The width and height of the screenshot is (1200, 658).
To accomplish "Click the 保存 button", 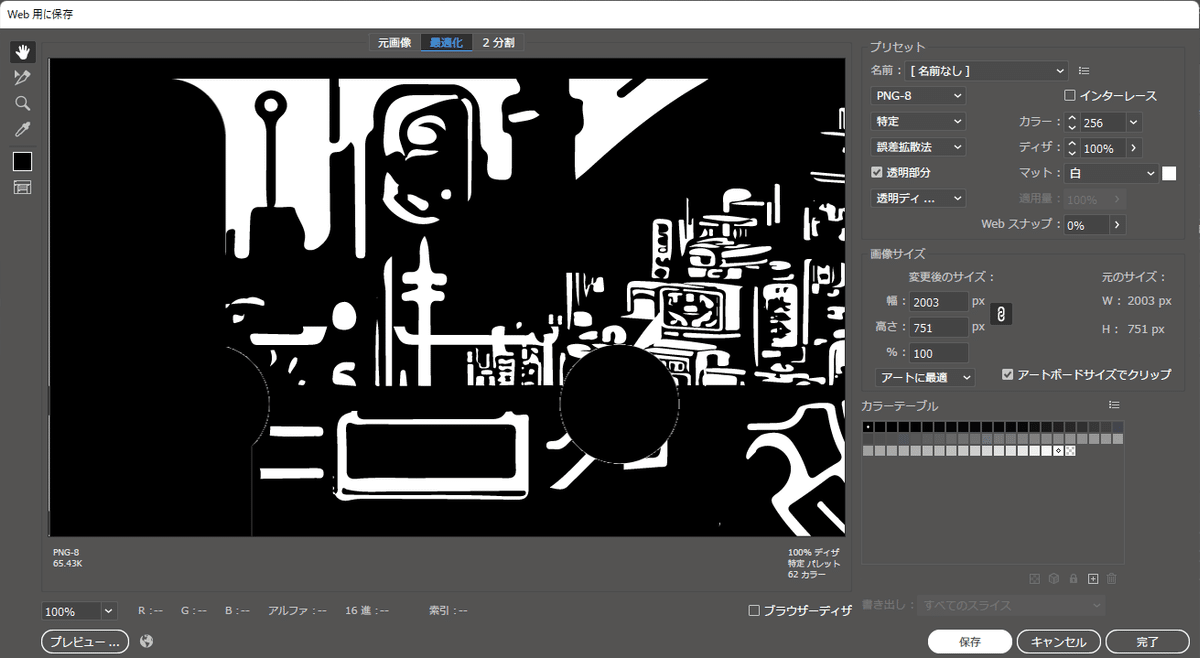I will click(x=969, y=641).
